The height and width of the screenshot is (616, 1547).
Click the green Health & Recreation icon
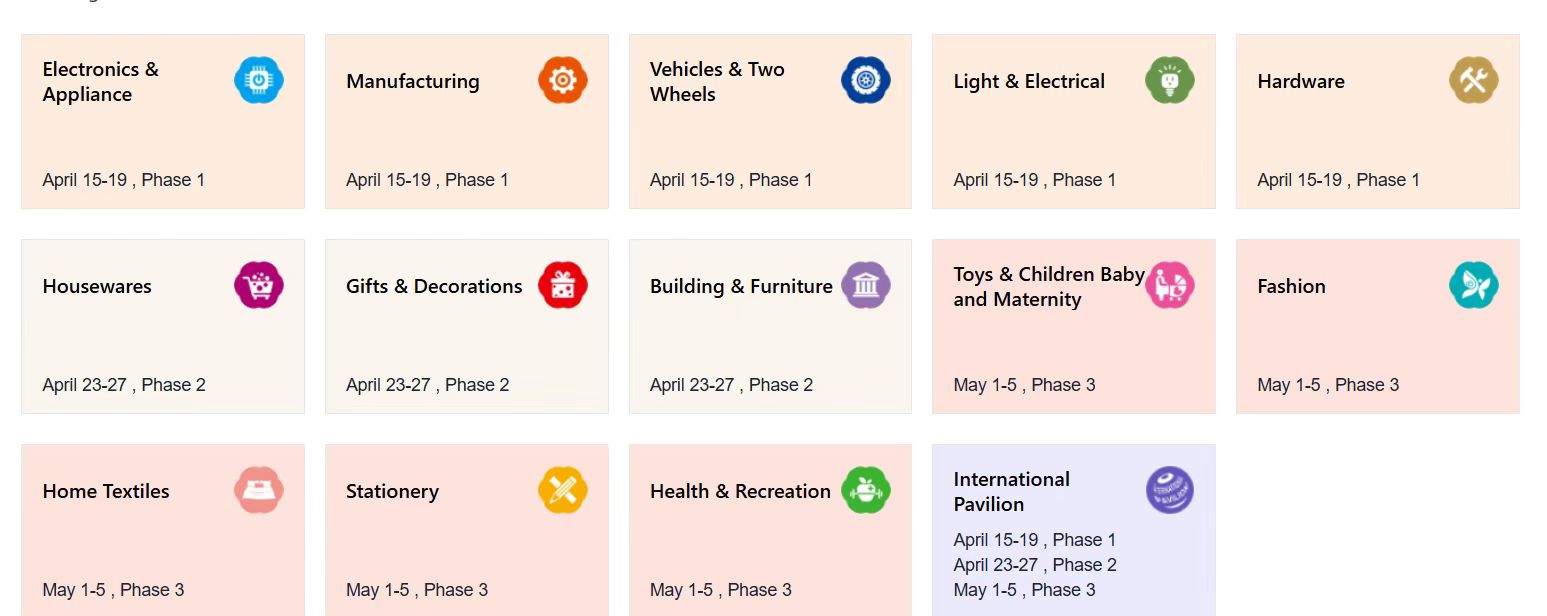[x=866, y=491]
